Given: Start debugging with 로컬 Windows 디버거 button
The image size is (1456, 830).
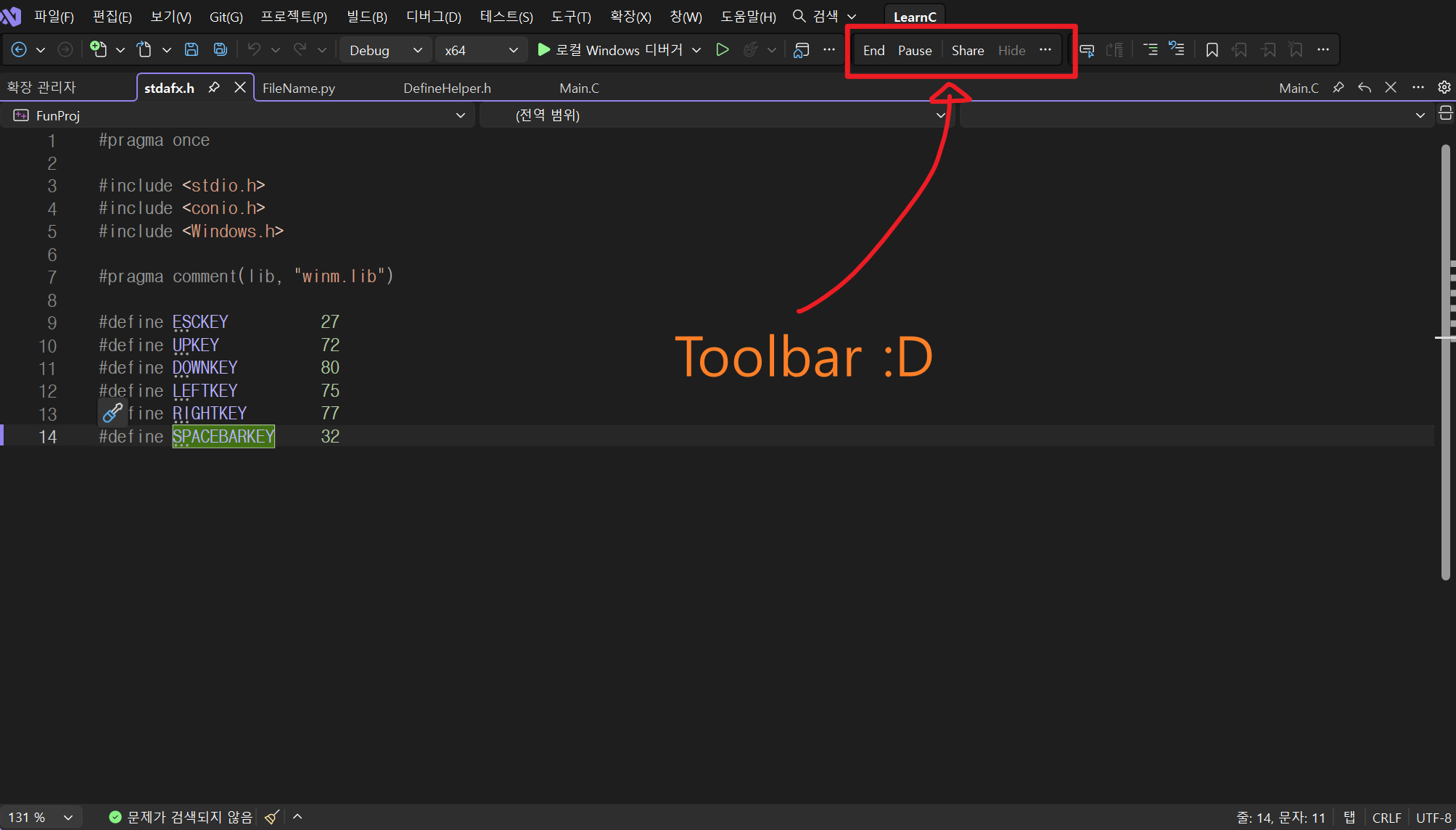Looking at the screenshot, I should (x=609, y=50).
